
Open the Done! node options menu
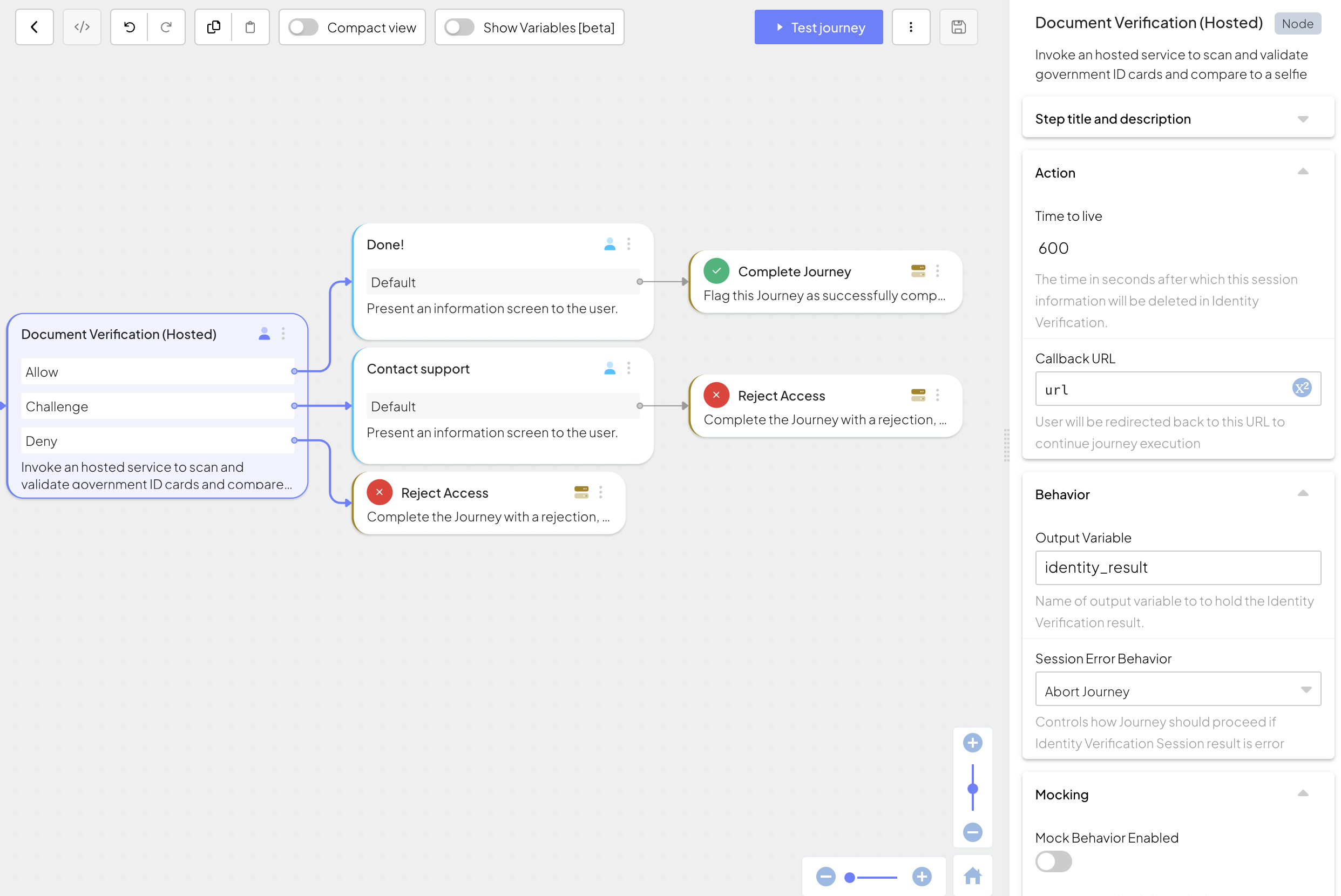pyautogui.click(x=628, y=244)
